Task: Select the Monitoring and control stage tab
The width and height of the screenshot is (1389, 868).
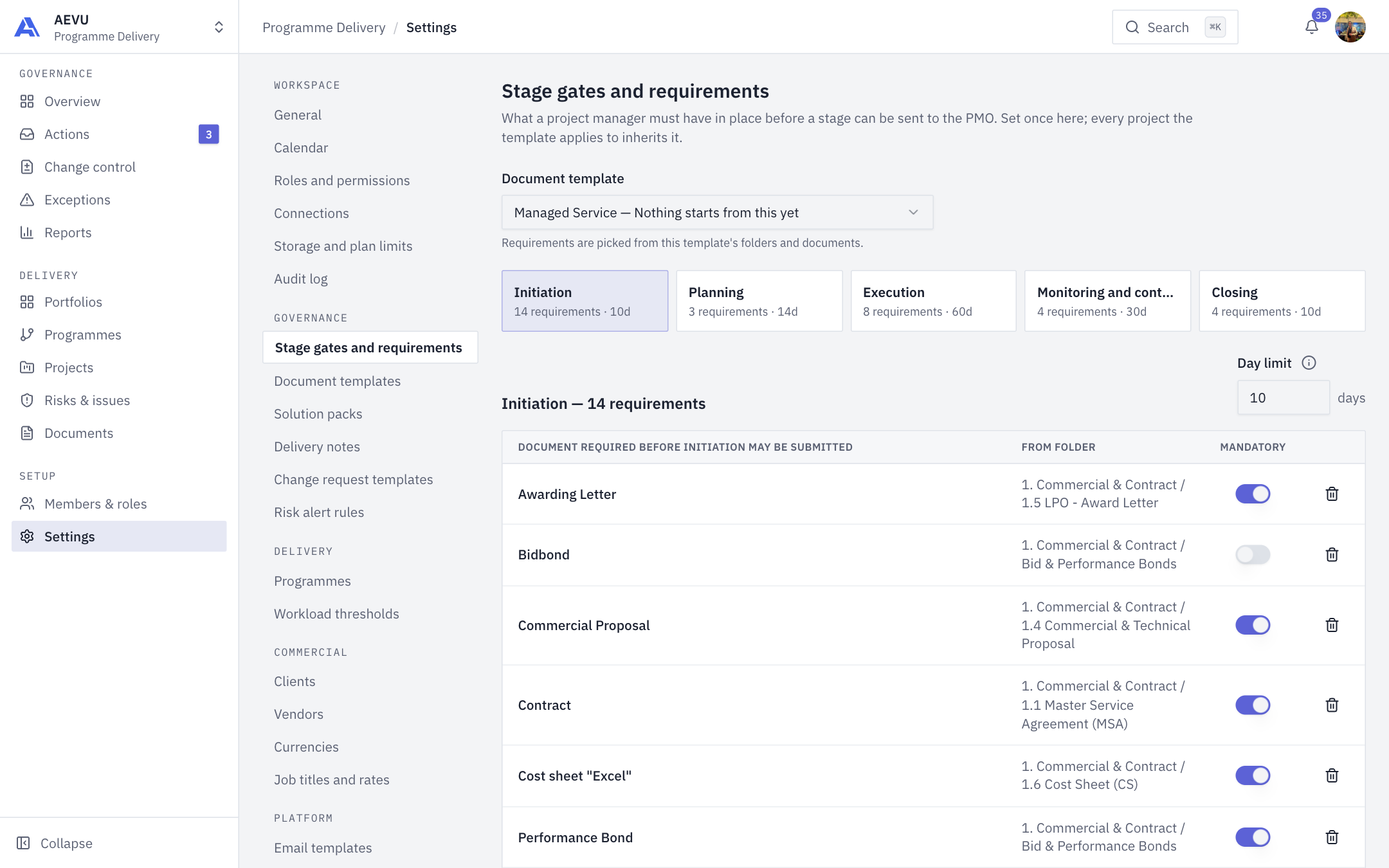Action: (1107, 301)
